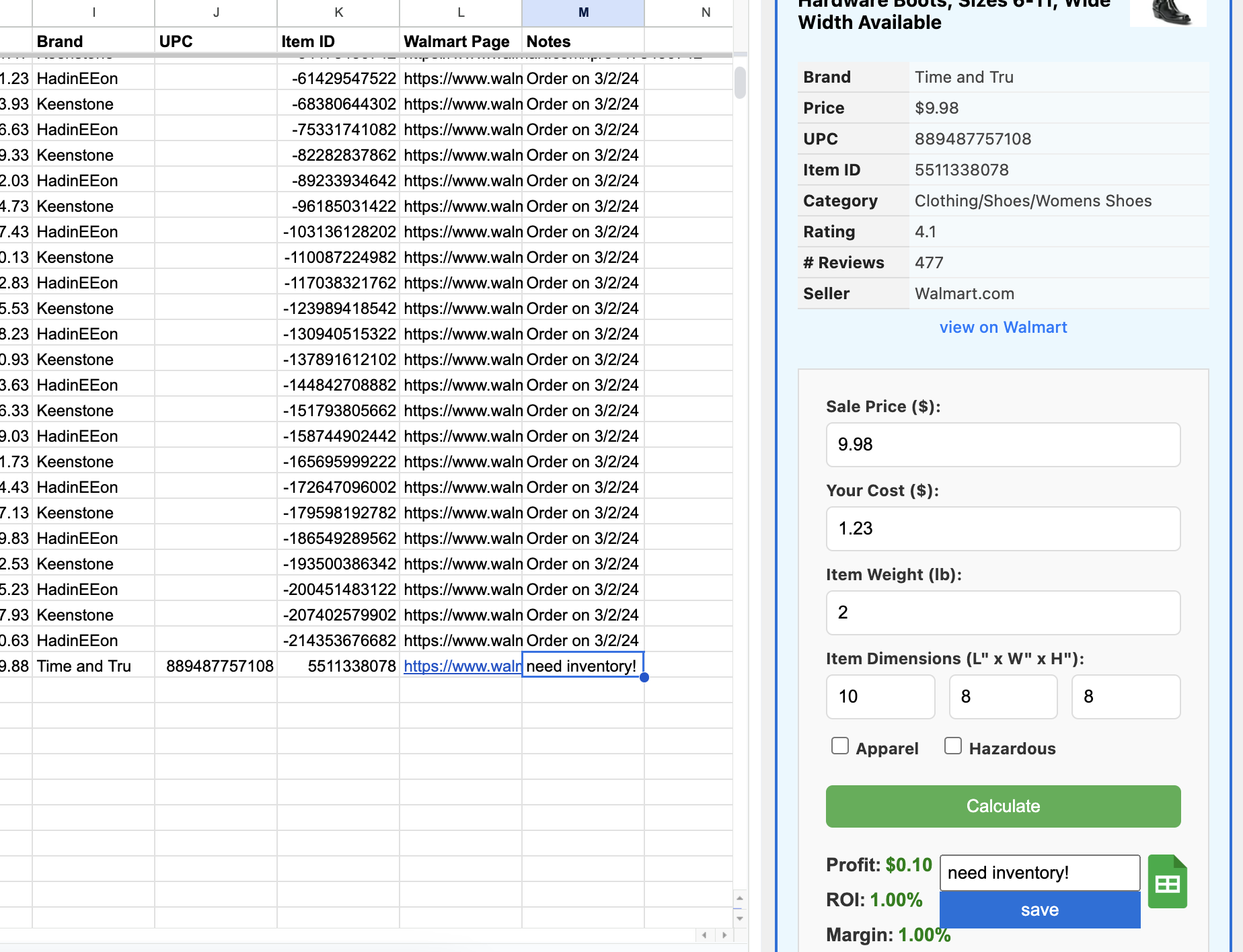Tick the Hazardous checkbox
The height and width of the screenshot is (952, 1243).
[x=953, y=746]
